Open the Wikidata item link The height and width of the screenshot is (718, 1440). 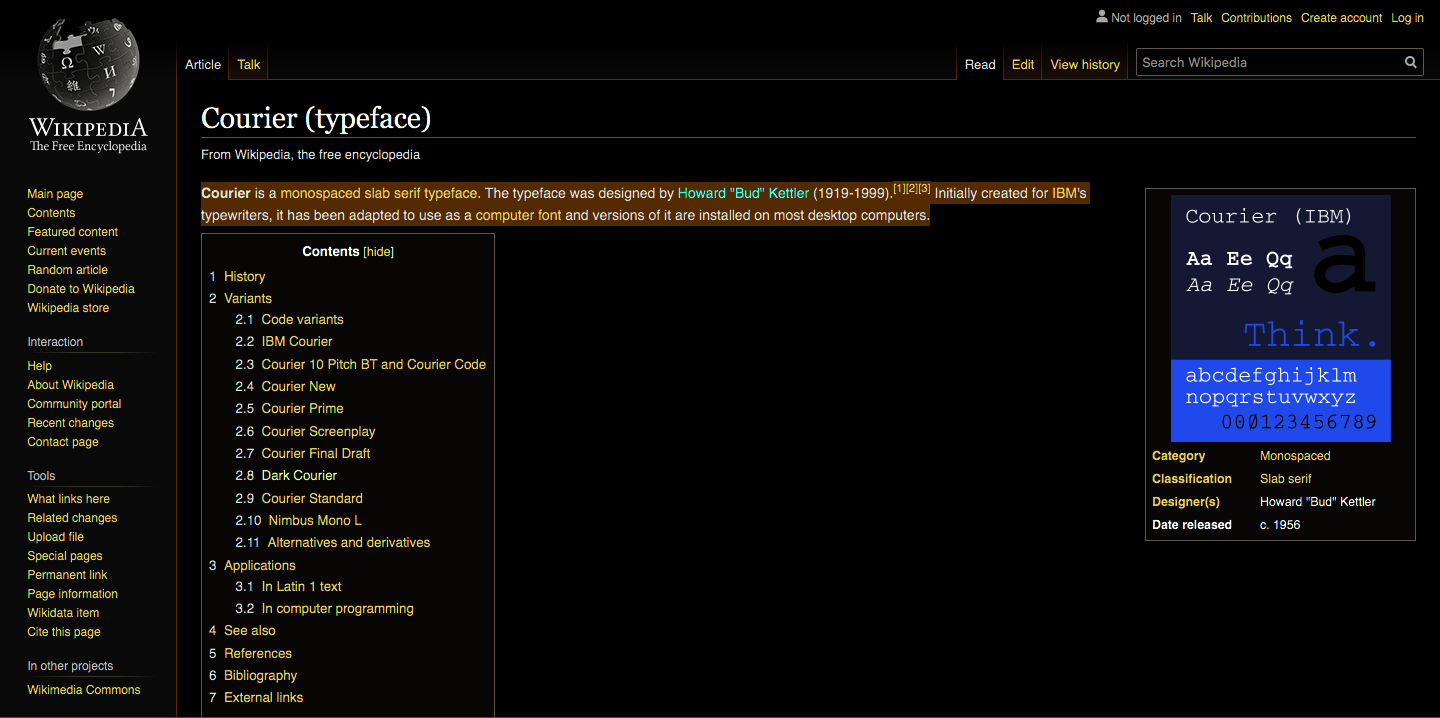point(63,613)
